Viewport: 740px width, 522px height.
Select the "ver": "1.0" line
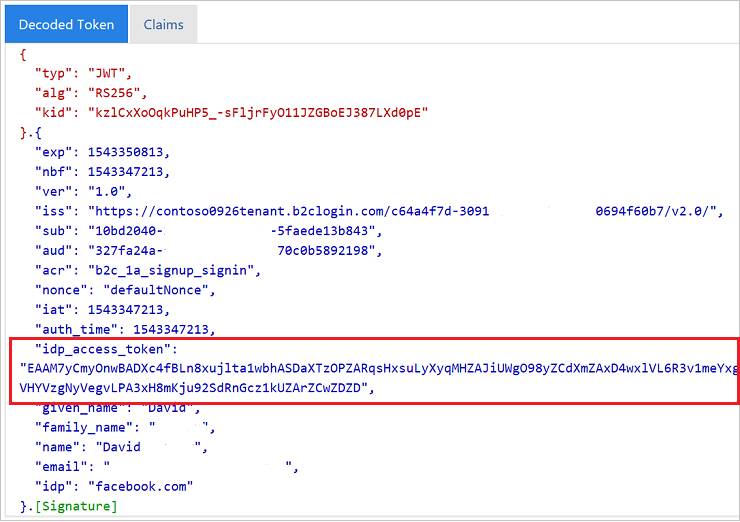tap(84, 192)
